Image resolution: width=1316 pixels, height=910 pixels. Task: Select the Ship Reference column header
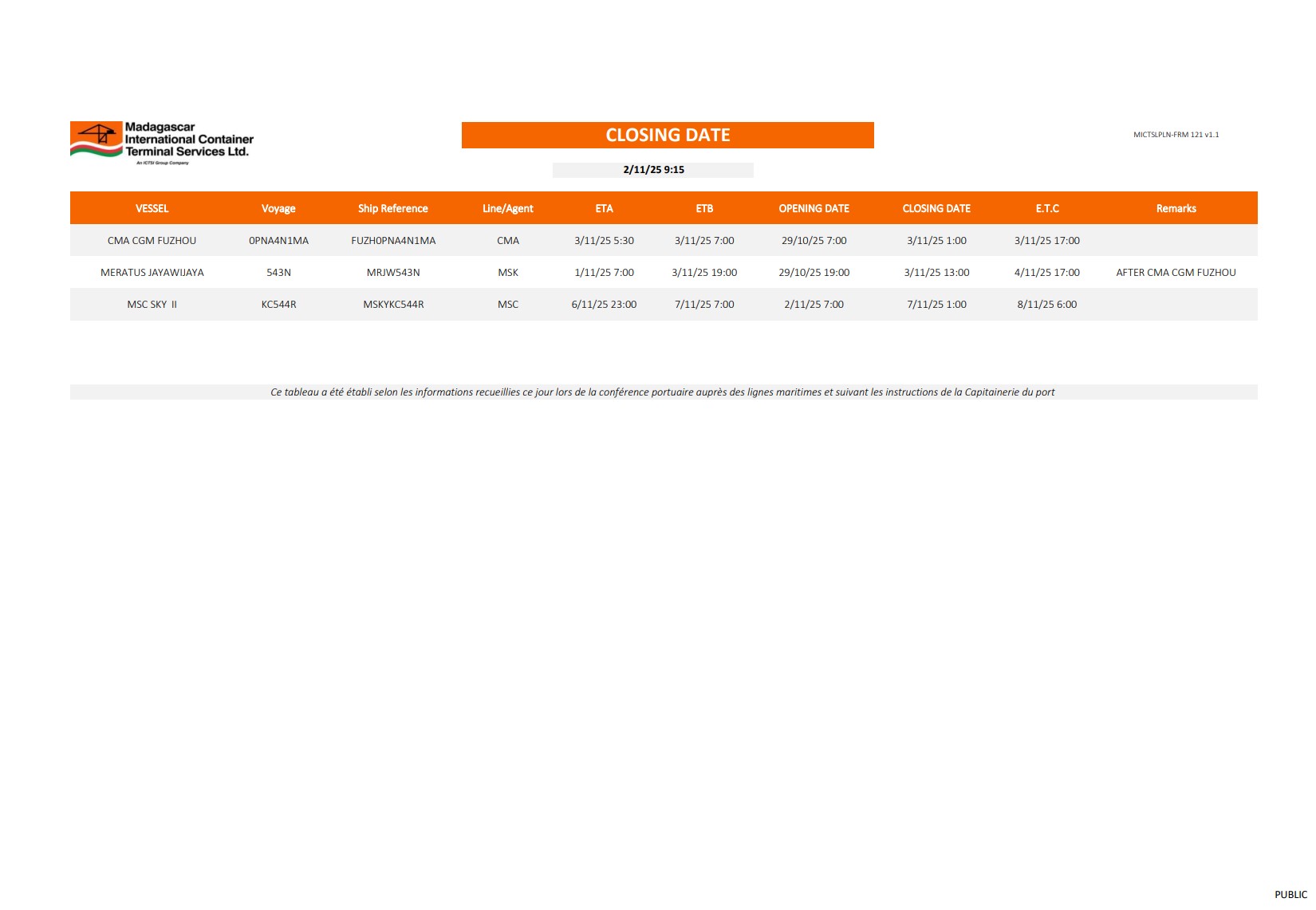point(392,208)
